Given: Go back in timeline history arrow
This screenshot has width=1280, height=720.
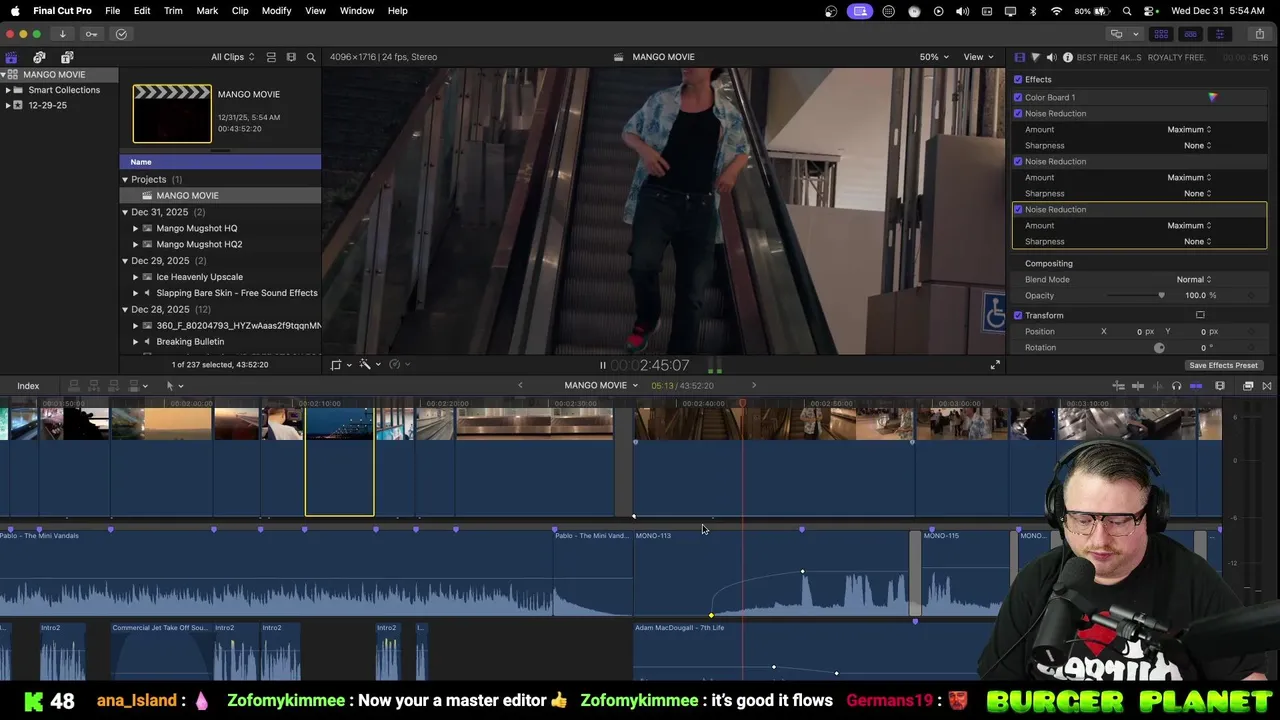Looking at the screenshot, I should coord(520,385).
